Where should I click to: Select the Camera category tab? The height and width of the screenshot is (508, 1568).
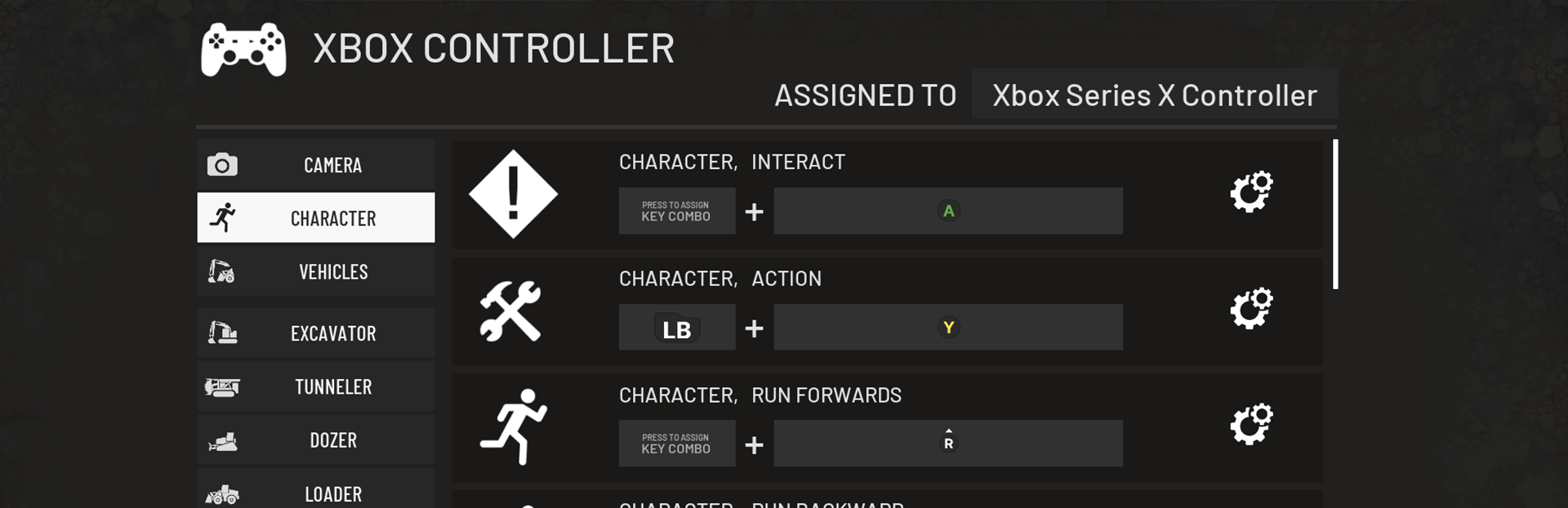click(316, 165)
